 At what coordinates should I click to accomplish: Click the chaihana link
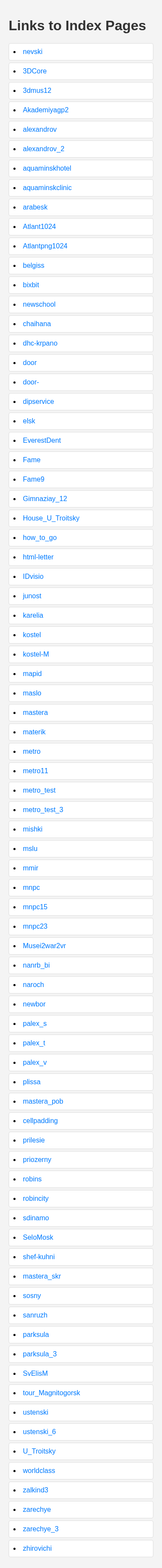(37, 324)
